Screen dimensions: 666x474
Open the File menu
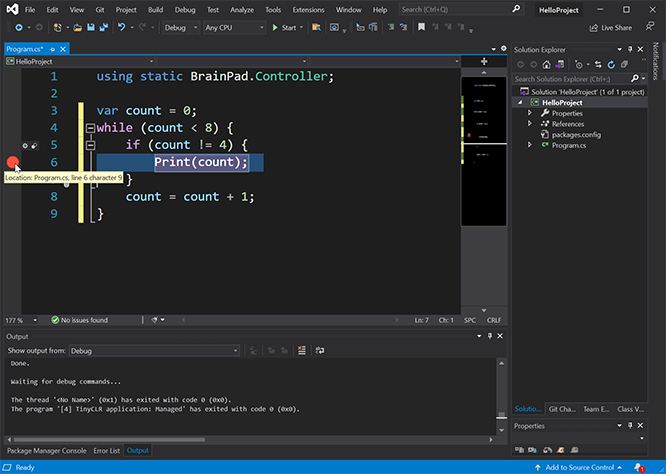pyautogui.click(x=30, y=10)
